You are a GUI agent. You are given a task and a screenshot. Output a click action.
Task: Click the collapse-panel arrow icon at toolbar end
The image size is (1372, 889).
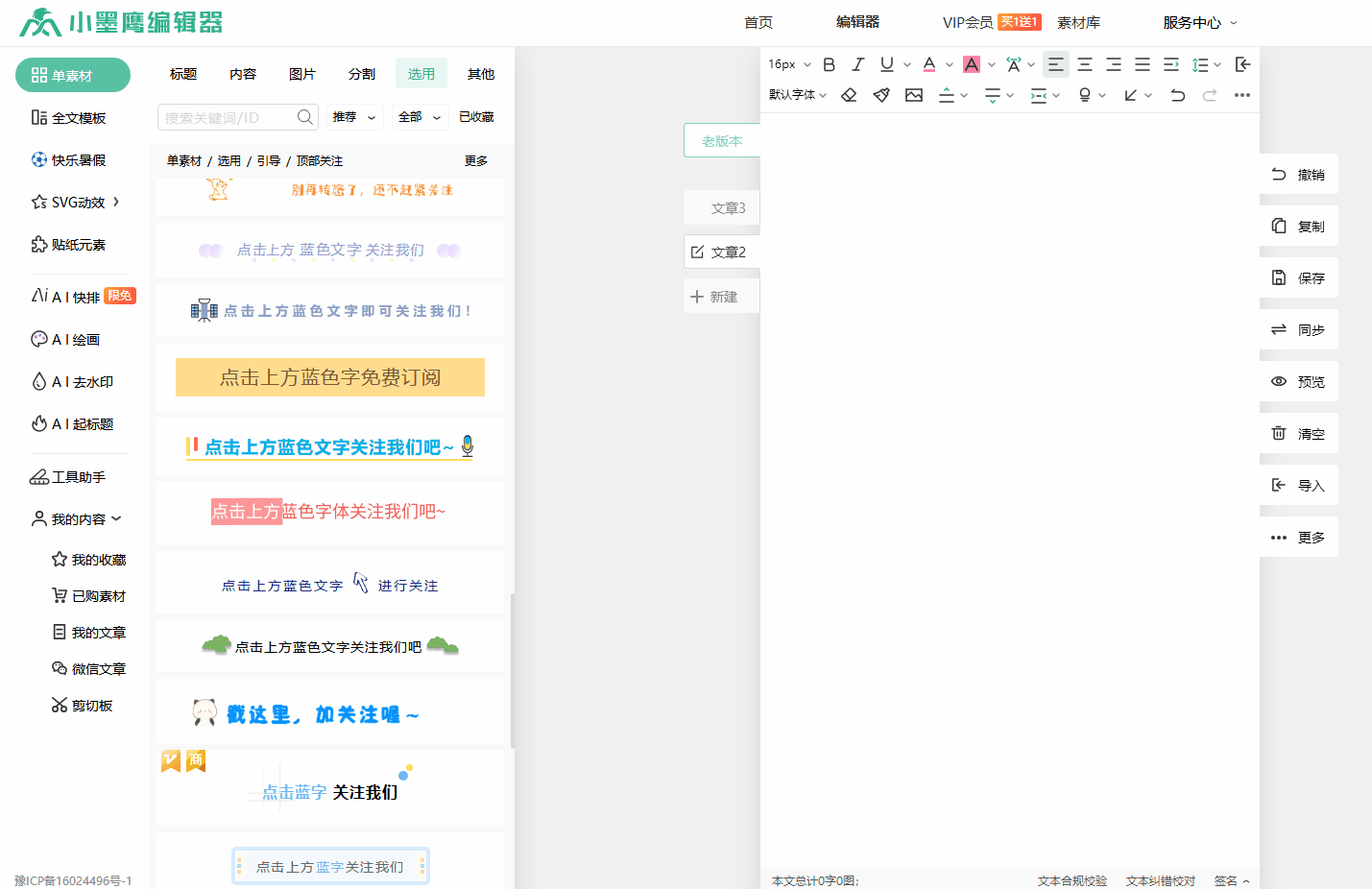[x=1242, y=64]
